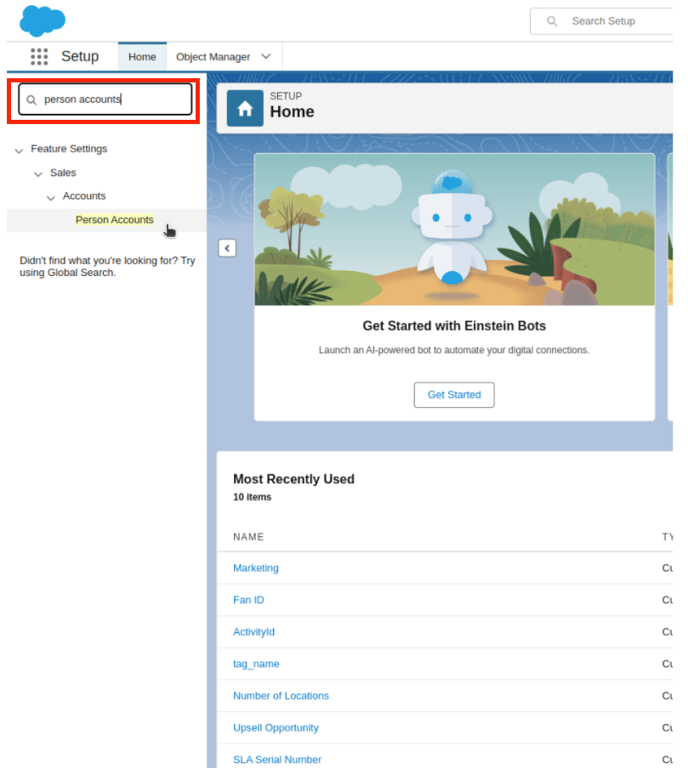Image resolution: width=688 pixels, height=768 pixels.
Task: Collapse the Feature Settings tree node
Action: coord(19,150)
